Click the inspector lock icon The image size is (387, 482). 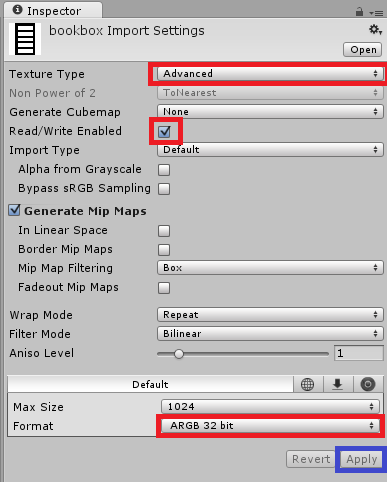coord(359,12)
